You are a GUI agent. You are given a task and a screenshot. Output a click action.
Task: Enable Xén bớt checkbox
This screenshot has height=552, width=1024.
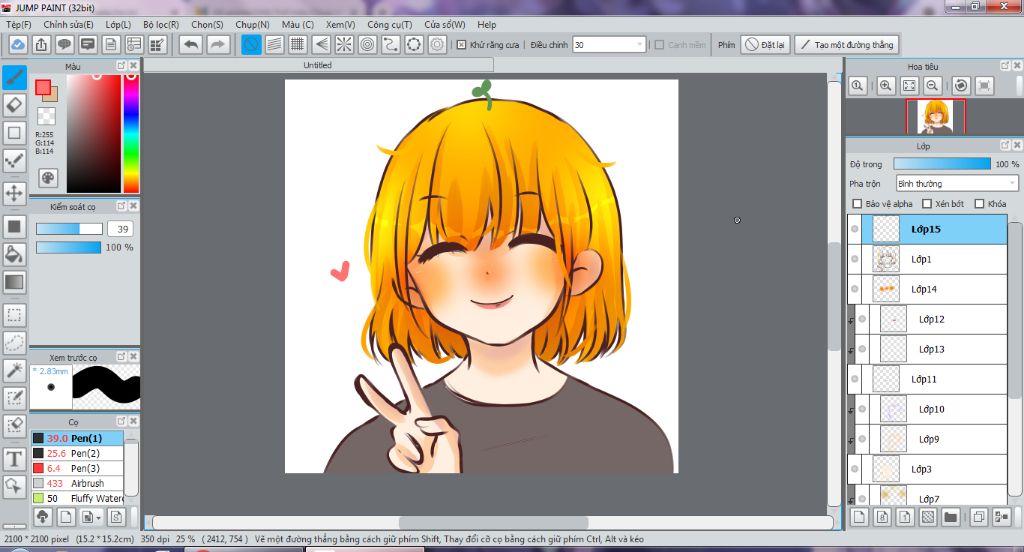click(926, 204)
